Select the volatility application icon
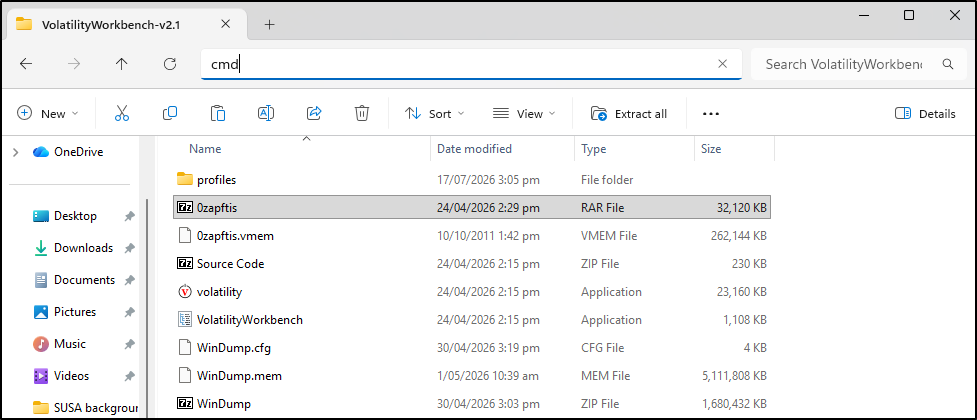 184,292
